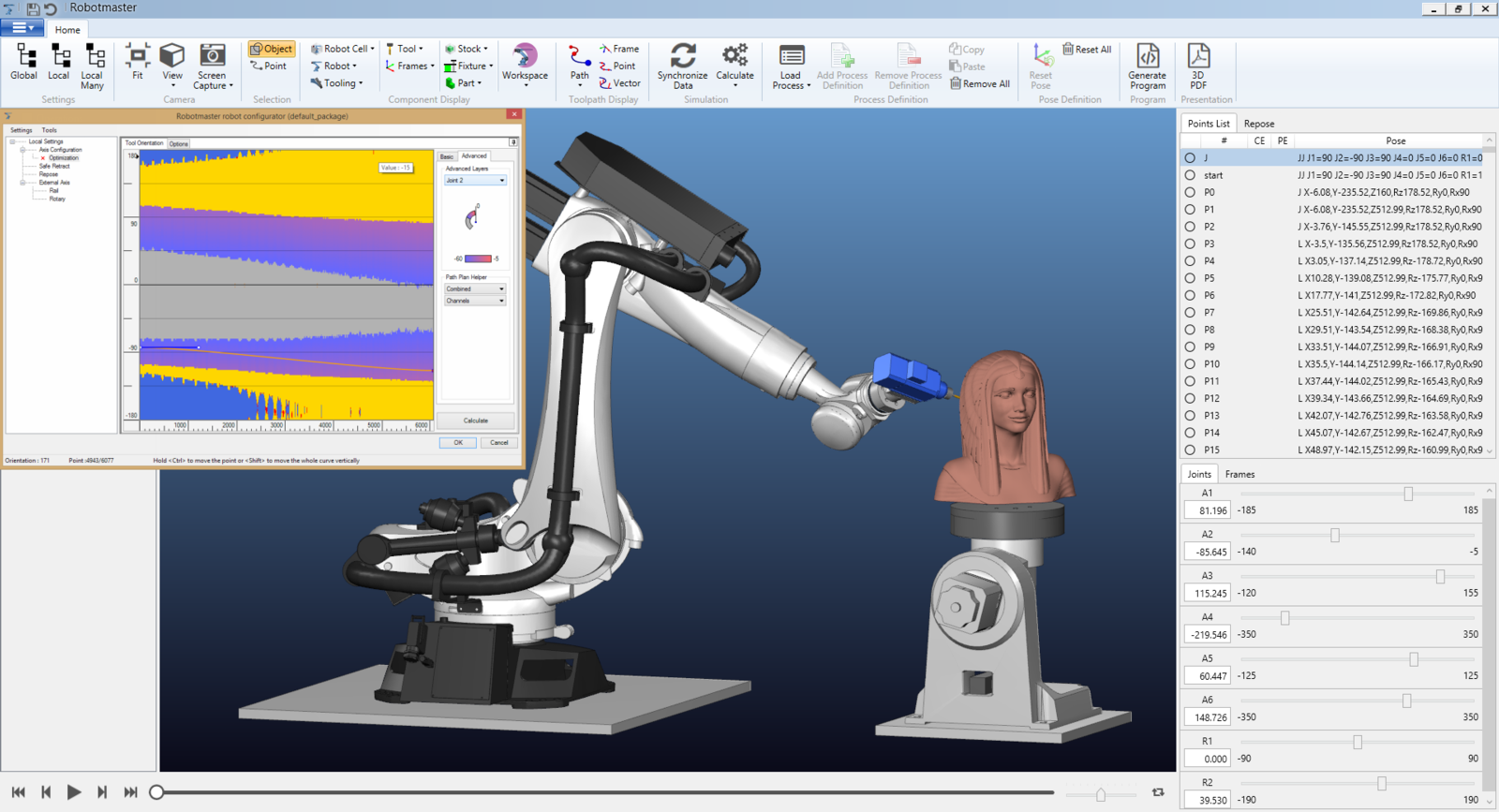Viewport: 1499px width, 812px height.
Task: Switch to the Basic tab
Action: coord(447,156)
